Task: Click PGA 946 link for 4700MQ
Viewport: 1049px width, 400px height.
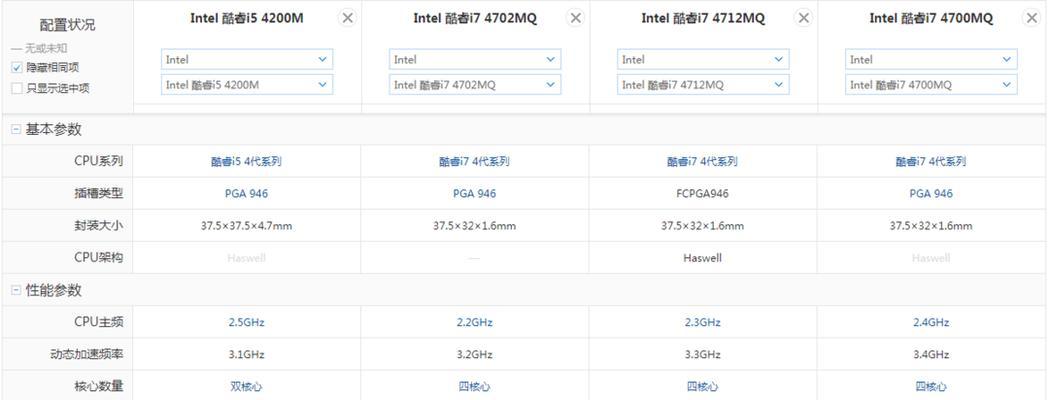Action: coord(931,193)
